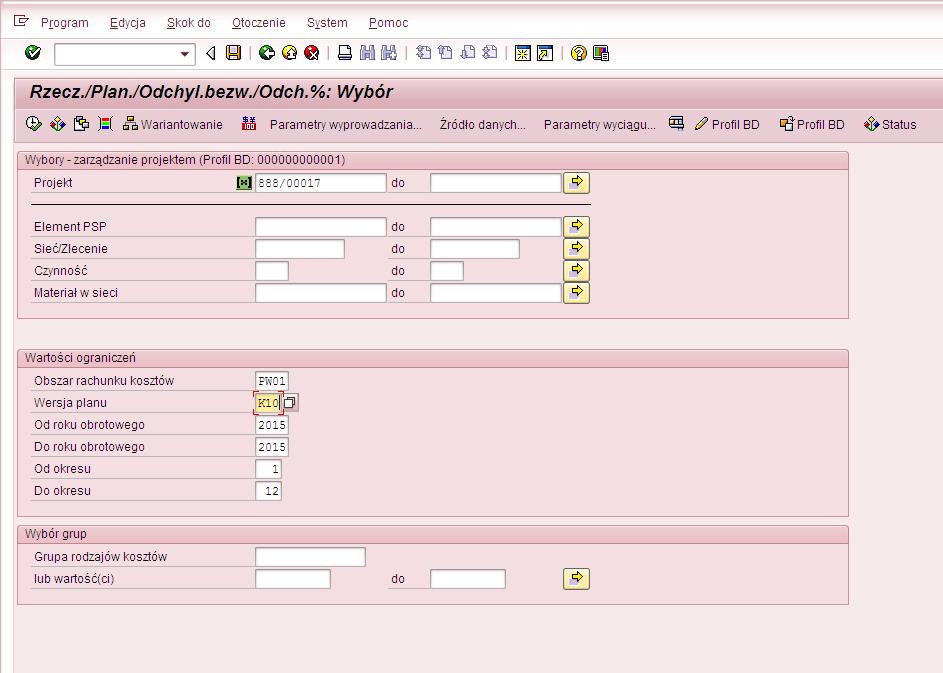Open value help beside Wersja planu
The height and width of the screenshot is (673, 943).
(290, 403)
